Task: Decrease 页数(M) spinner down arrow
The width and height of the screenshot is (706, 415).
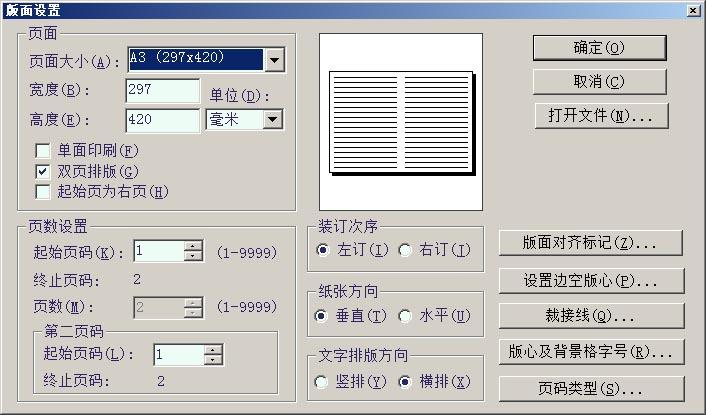Action: click(193, 312)
